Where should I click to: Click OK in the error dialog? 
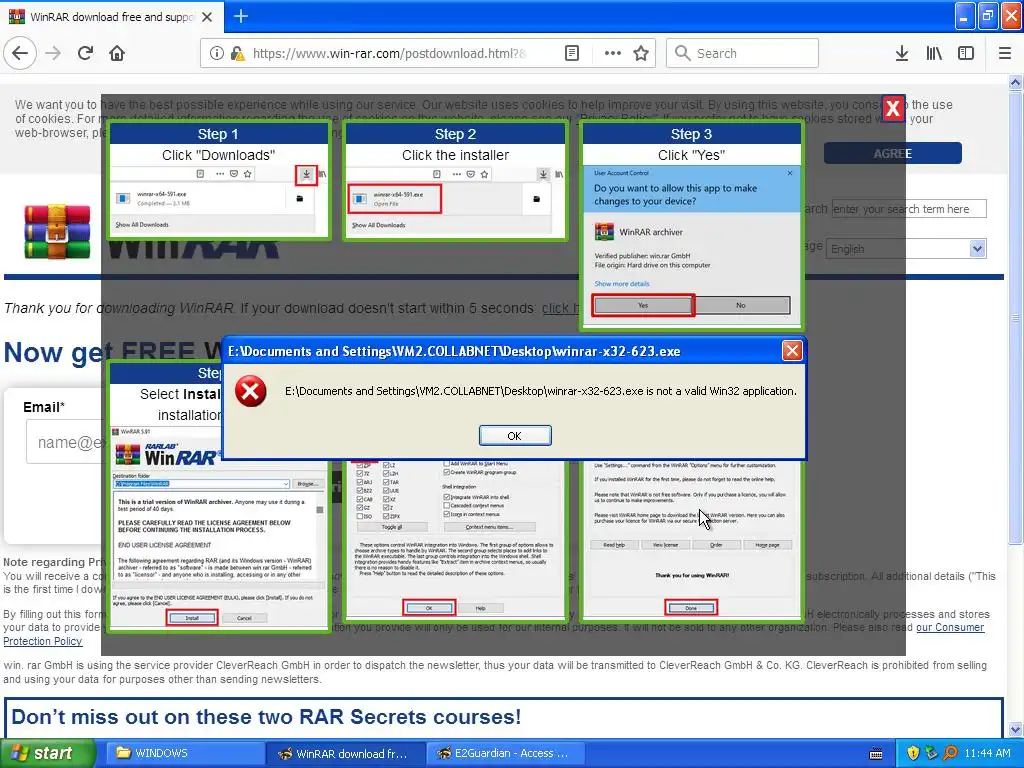click(515, 436)
